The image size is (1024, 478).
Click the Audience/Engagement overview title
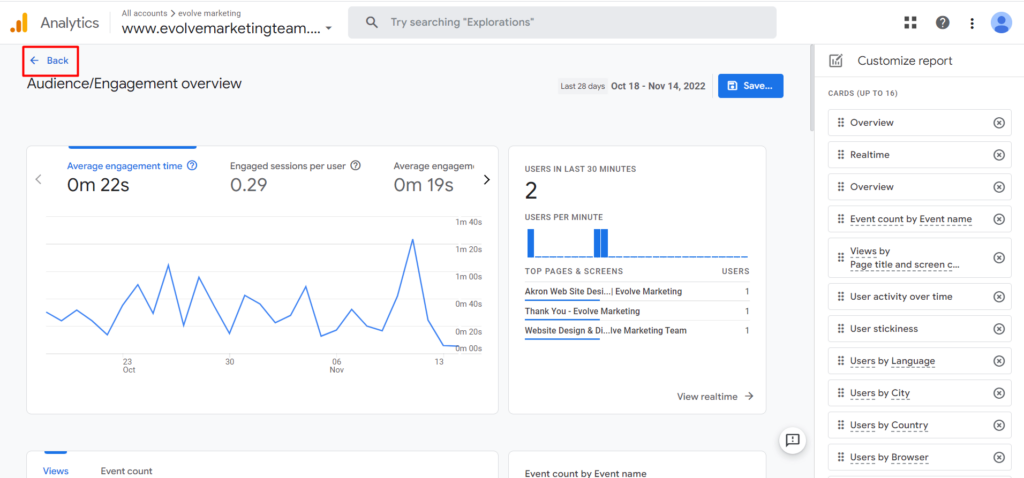(134, 84)
